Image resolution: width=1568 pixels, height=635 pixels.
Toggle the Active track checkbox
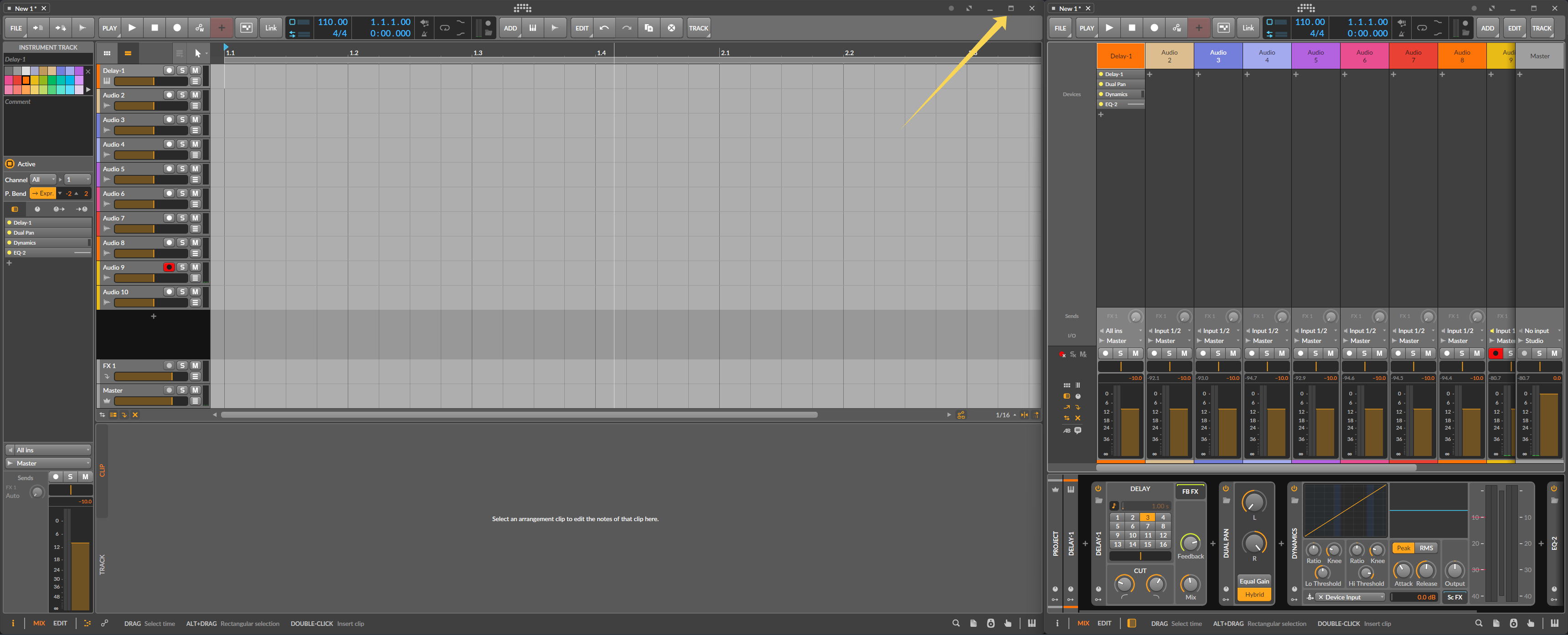pos(10,164)
